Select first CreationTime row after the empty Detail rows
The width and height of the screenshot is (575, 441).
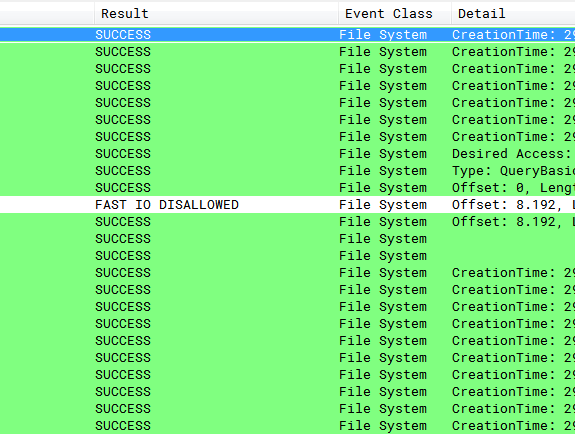288,273
